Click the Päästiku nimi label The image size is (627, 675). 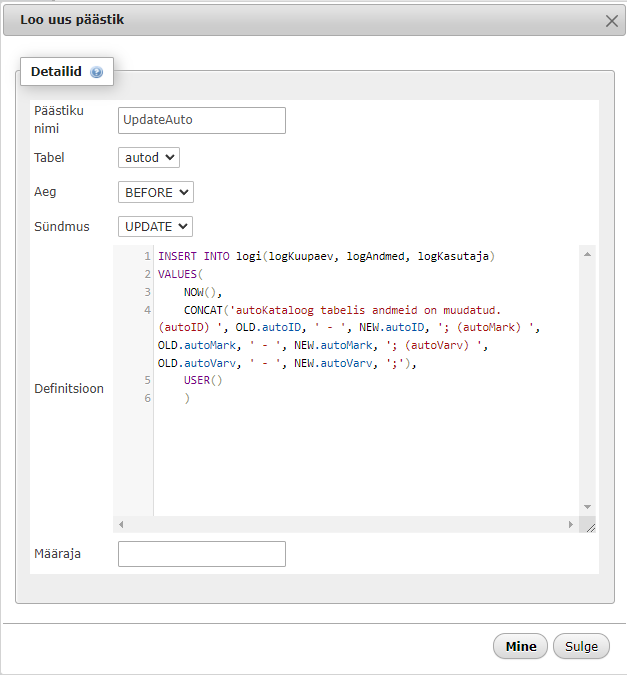pyautogui.click(x=59, y=120)
